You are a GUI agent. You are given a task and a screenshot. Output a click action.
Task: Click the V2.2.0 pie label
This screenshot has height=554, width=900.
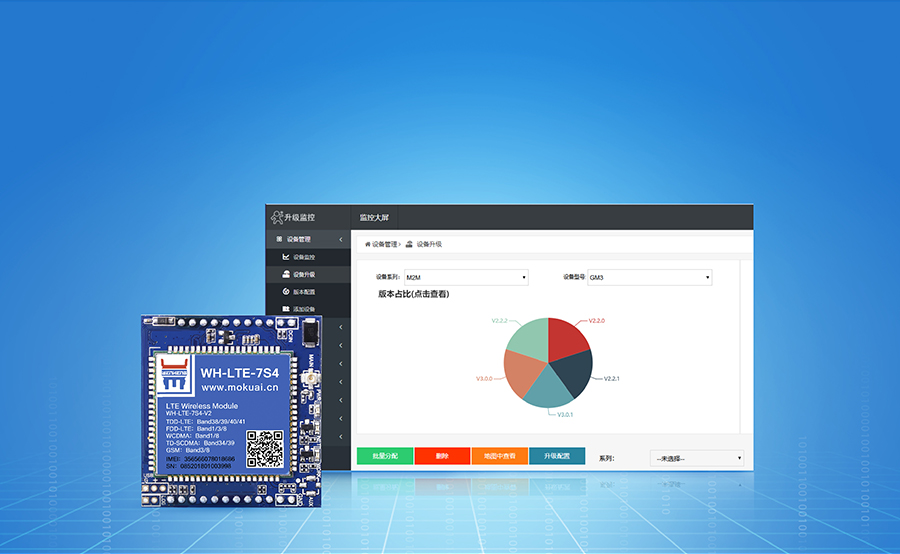[596, 321]
